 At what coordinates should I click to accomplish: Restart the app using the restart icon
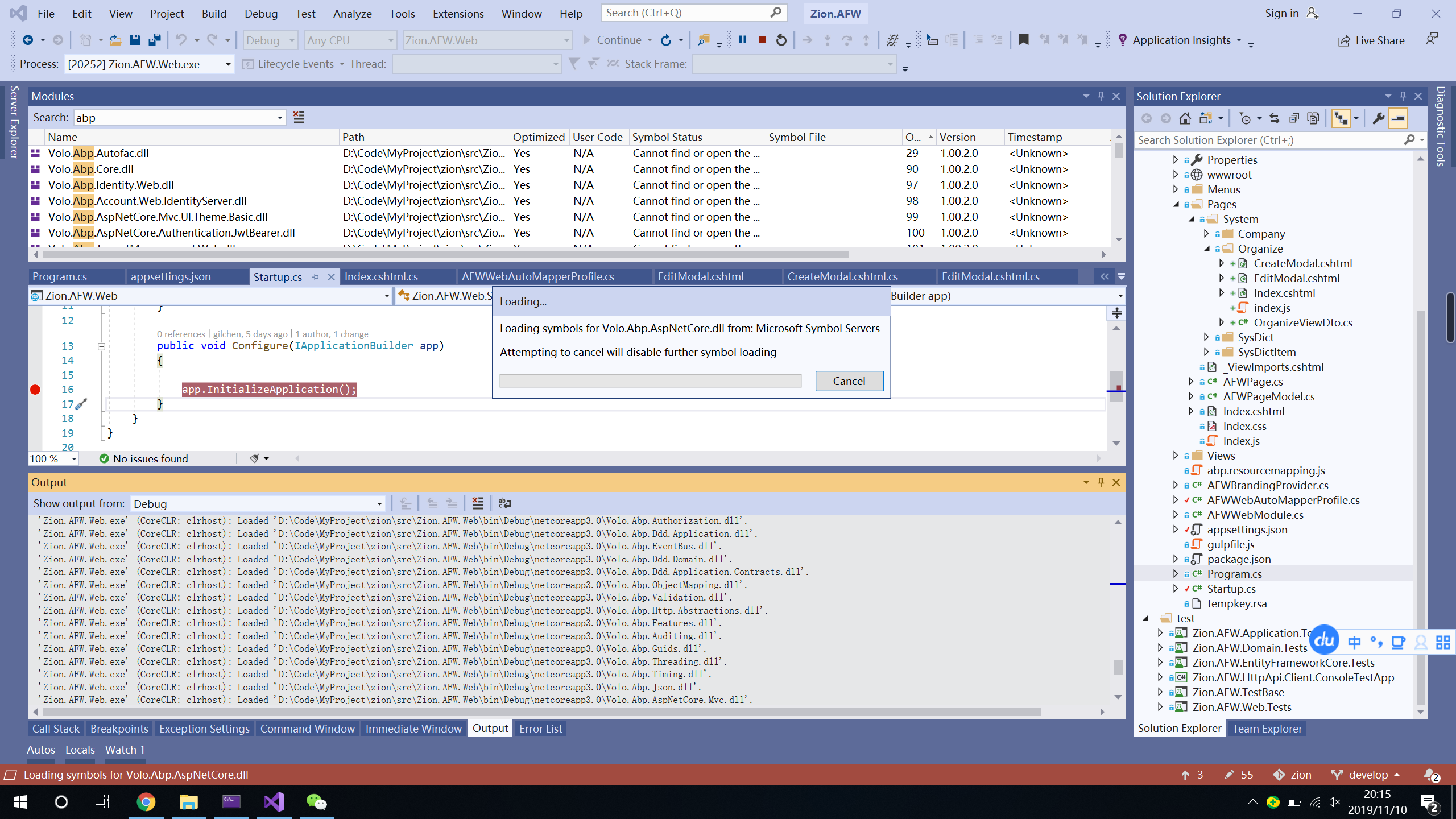[x=781, y=40]
